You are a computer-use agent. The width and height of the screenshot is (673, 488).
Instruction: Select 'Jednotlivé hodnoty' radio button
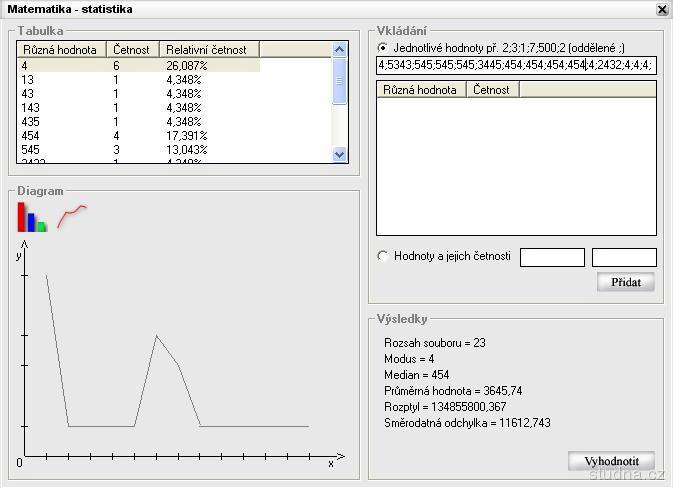coord(383,47)
